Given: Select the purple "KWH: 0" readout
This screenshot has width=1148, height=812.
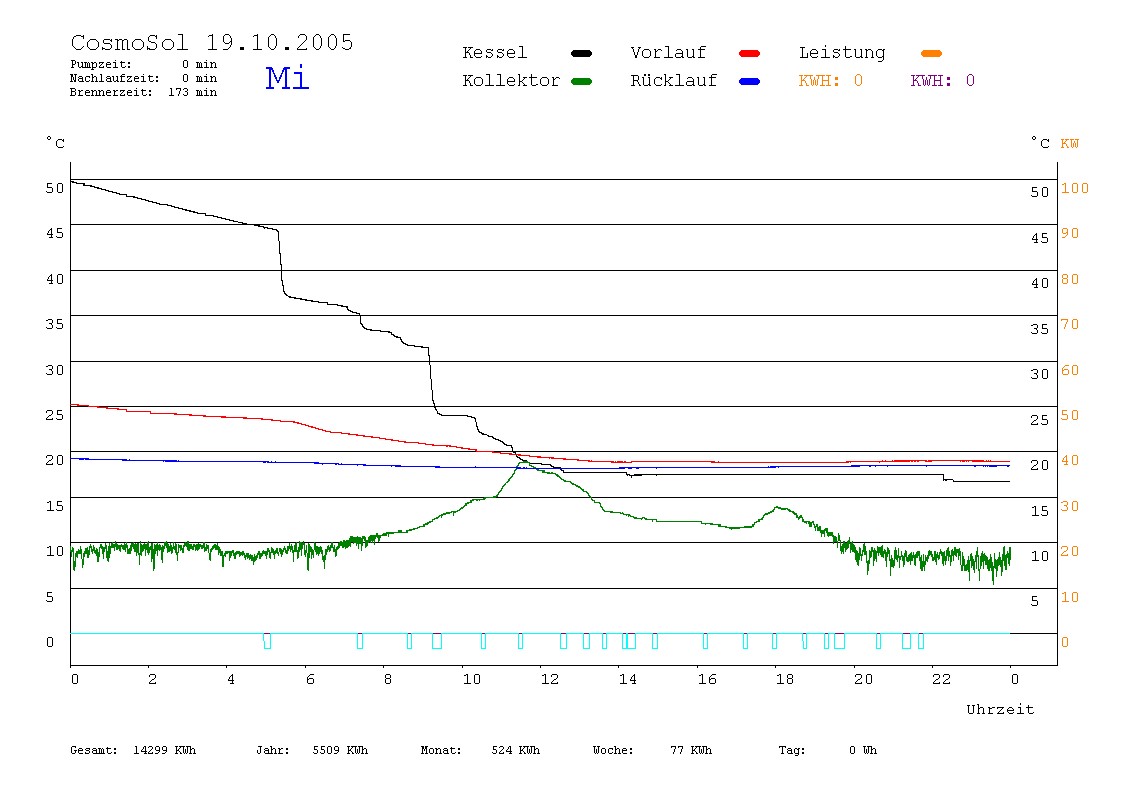Looking at the screenshot, I should pos(943,81).
